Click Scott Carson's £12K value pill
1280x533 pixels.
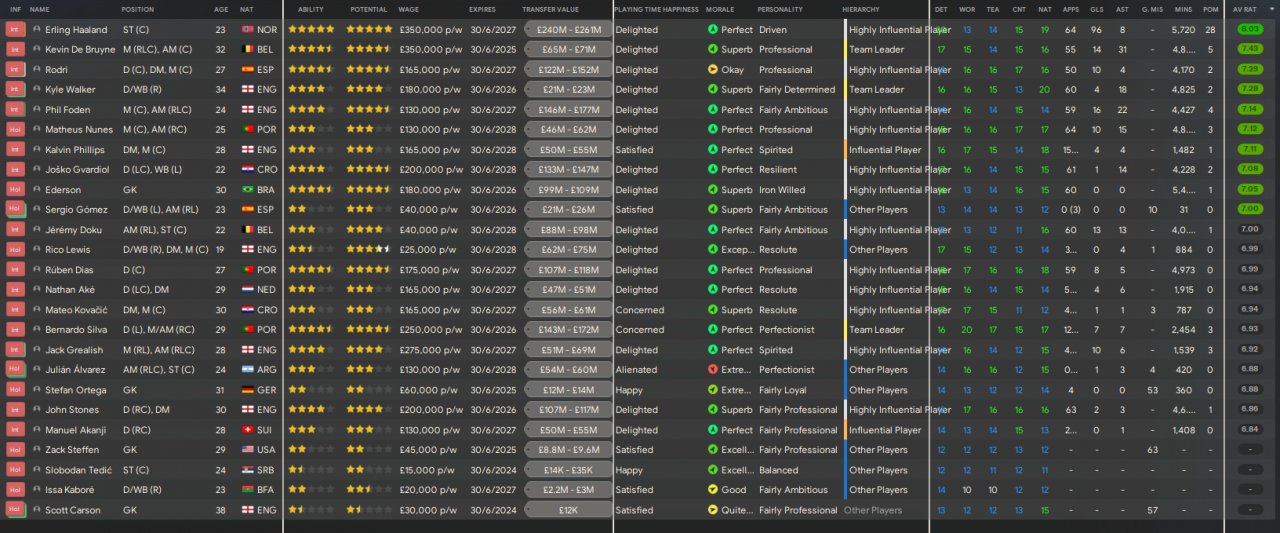coord(569,510)
